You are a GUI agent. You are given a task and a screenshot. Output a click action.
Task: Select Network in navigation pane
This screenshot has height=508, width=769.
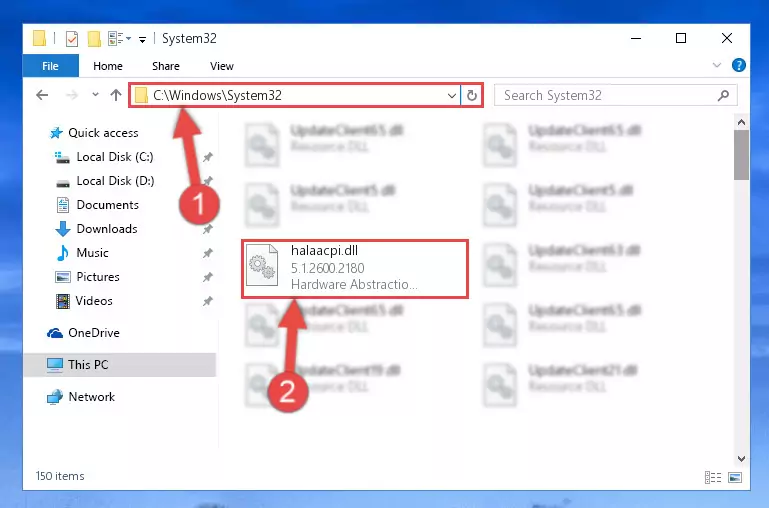click(92, 396)
